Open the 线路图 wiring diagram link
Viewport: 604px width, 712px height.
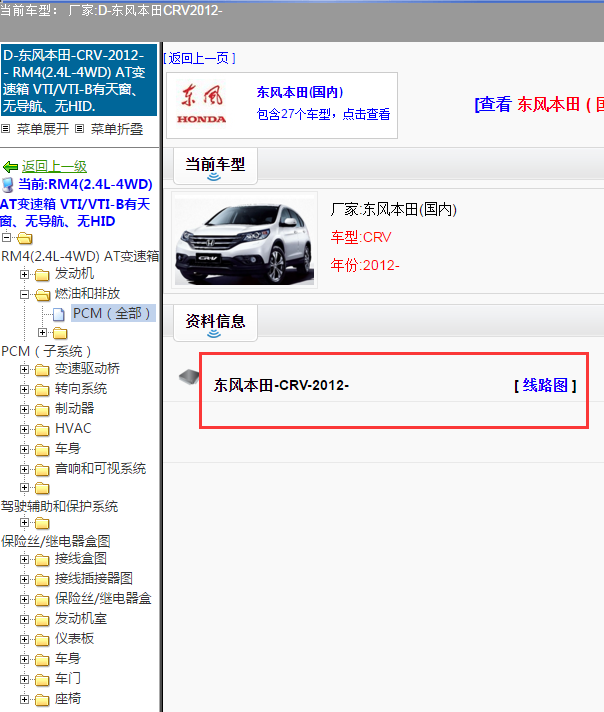click(x=545, y=386)
